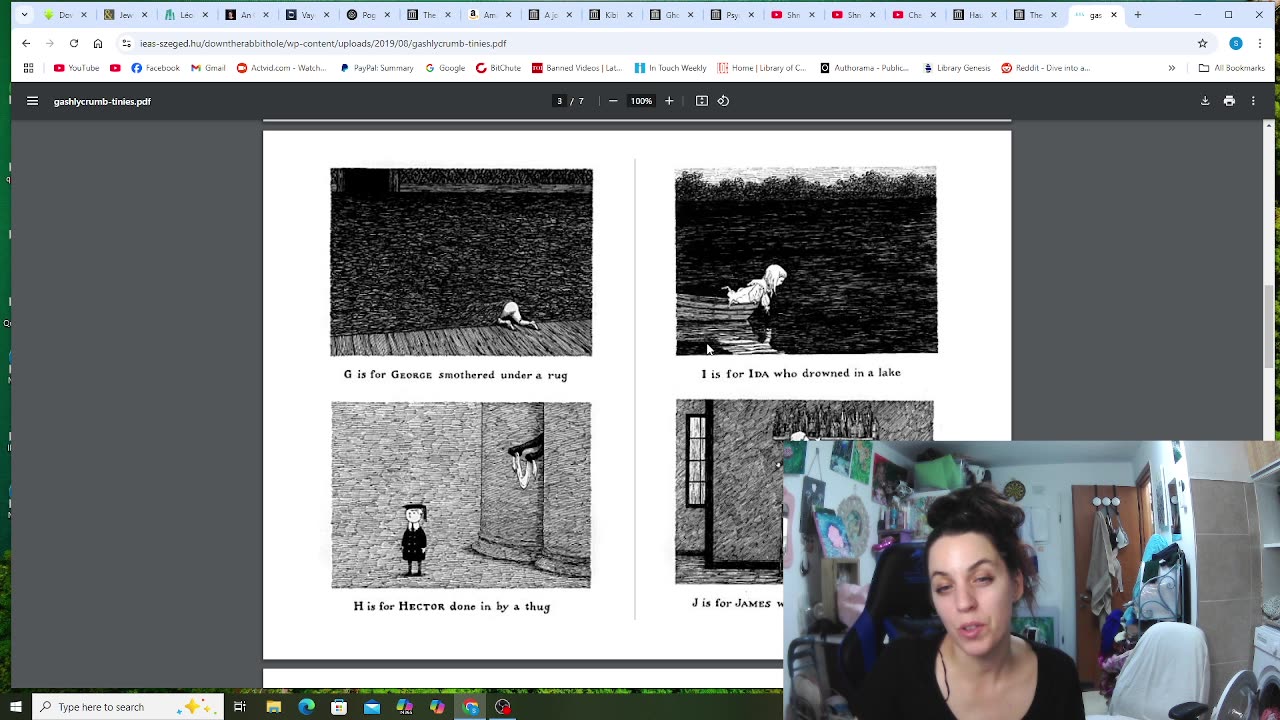Open In Touch Weekly bookmark

[x=670, y=68]
